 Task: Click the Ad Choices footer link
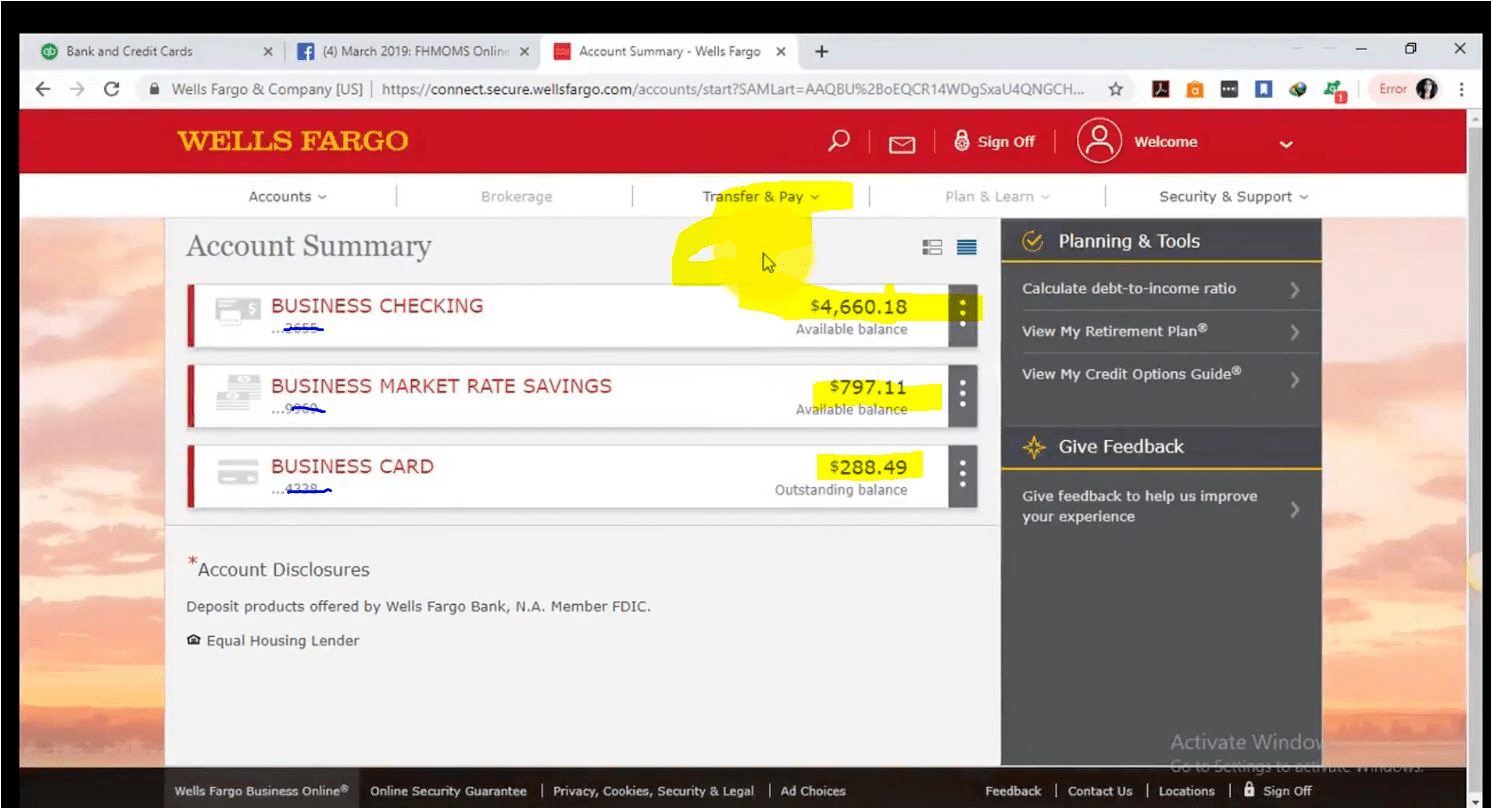(813, 791)
